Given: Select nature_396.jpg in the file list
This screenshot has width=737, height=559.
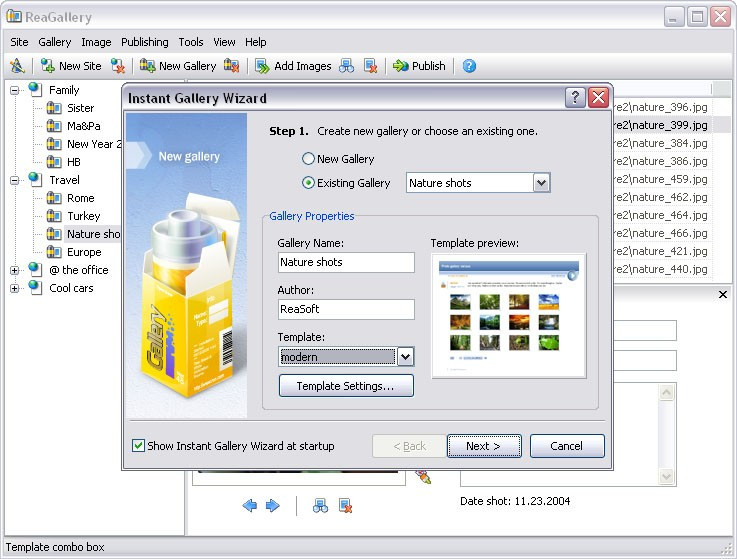Looking at the screenshot, I should tap(661, 107).
